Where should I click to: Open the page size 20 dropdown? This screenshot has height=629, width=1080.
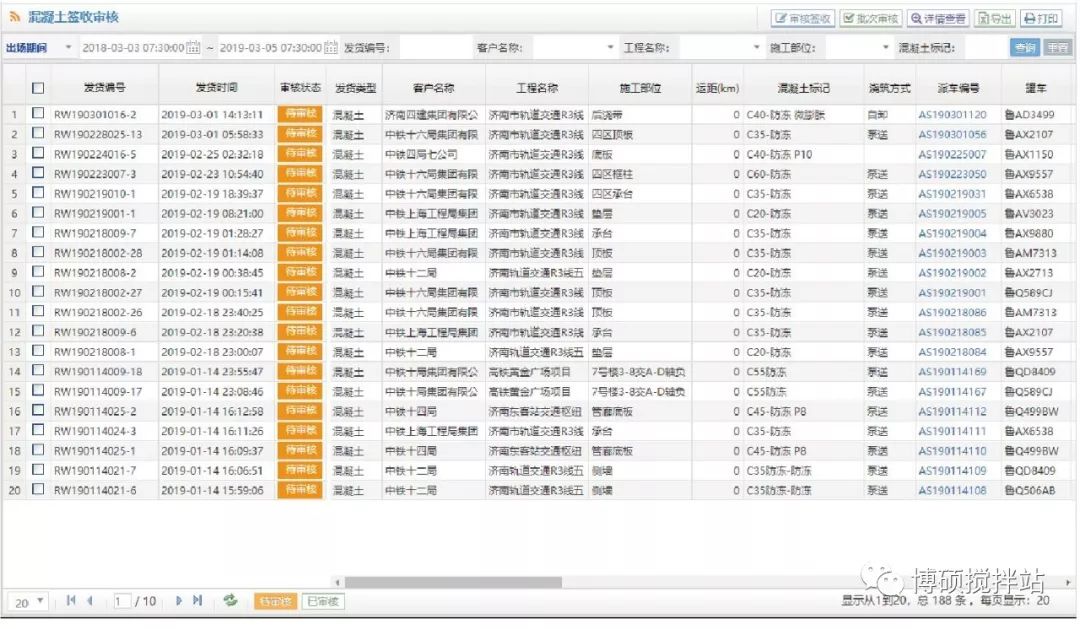28,601
